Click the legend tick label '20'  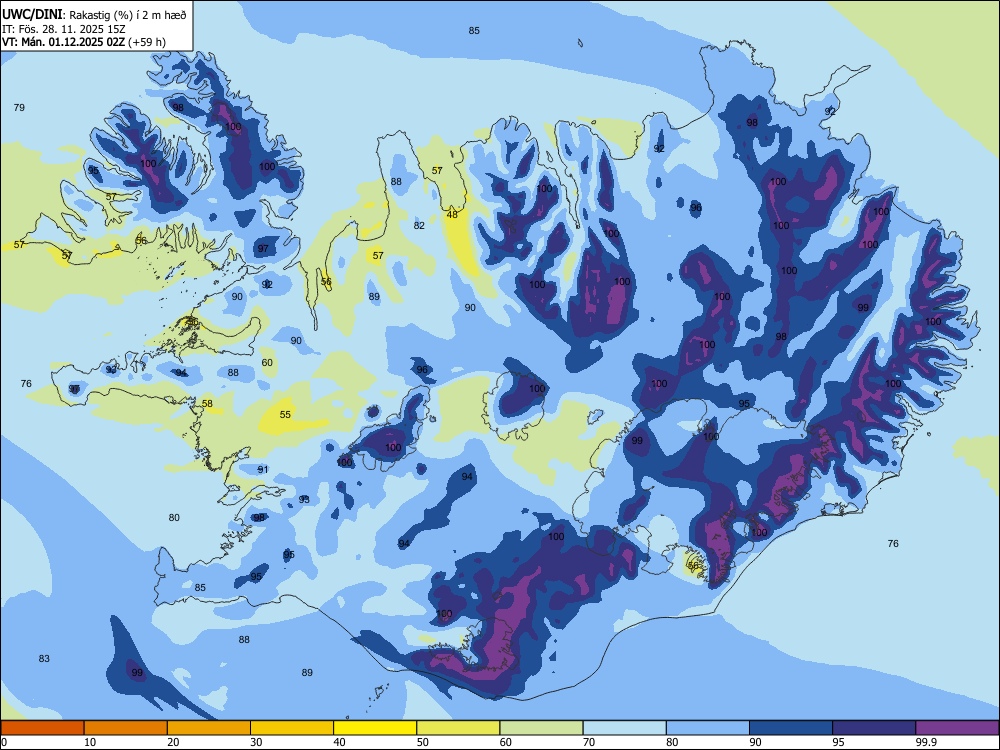[173, 742]
